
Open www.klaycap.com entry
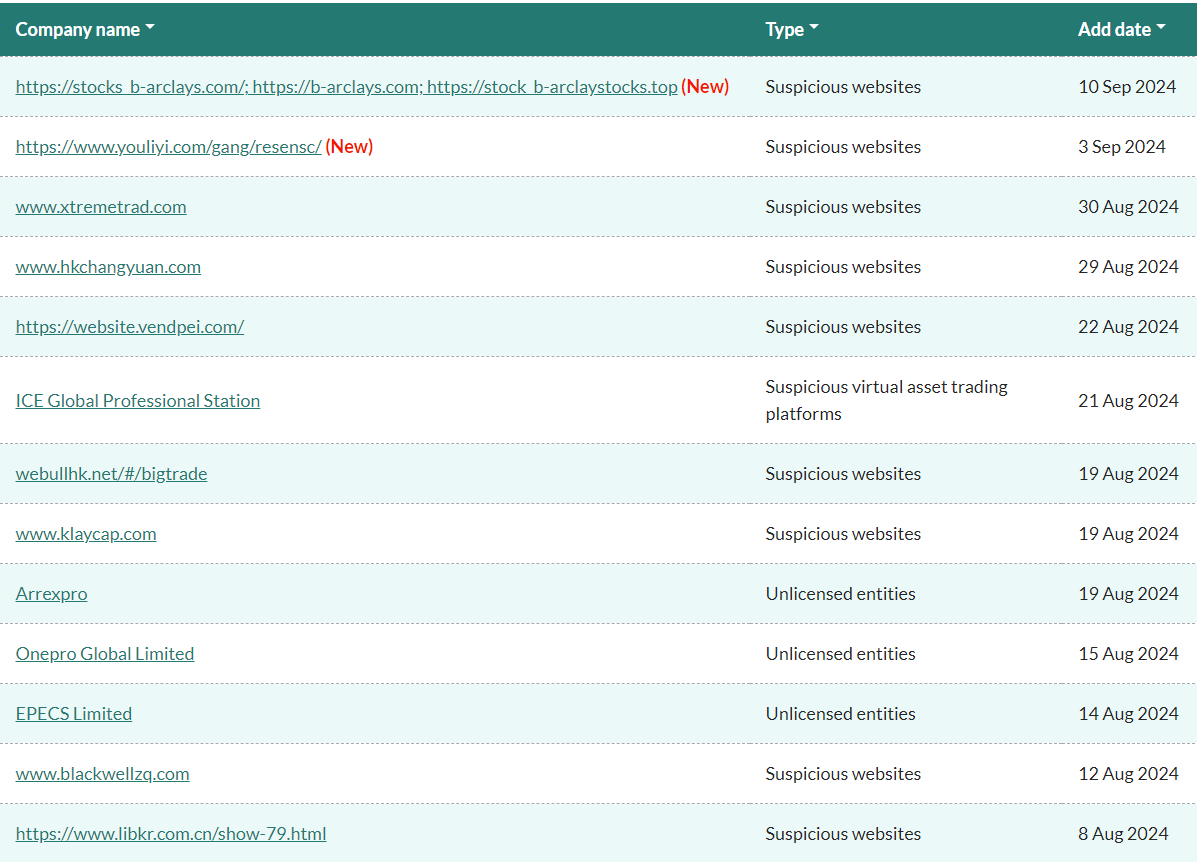pos(86,534)
